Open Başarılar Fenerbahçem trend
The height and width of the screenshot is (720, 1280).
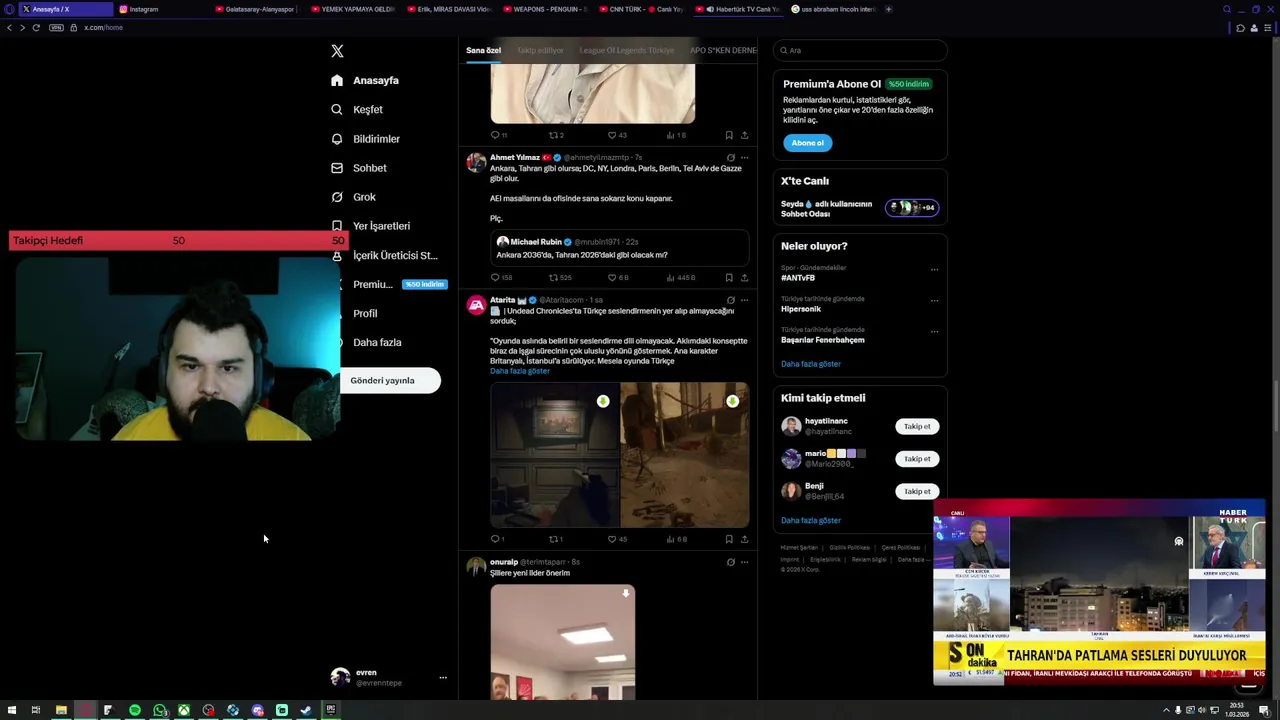coord(822,340)
